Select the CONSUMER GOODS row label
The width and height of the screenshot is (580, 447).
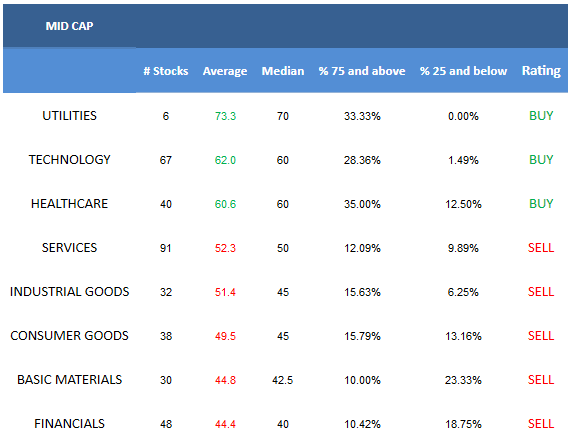(x=69, y=336)
